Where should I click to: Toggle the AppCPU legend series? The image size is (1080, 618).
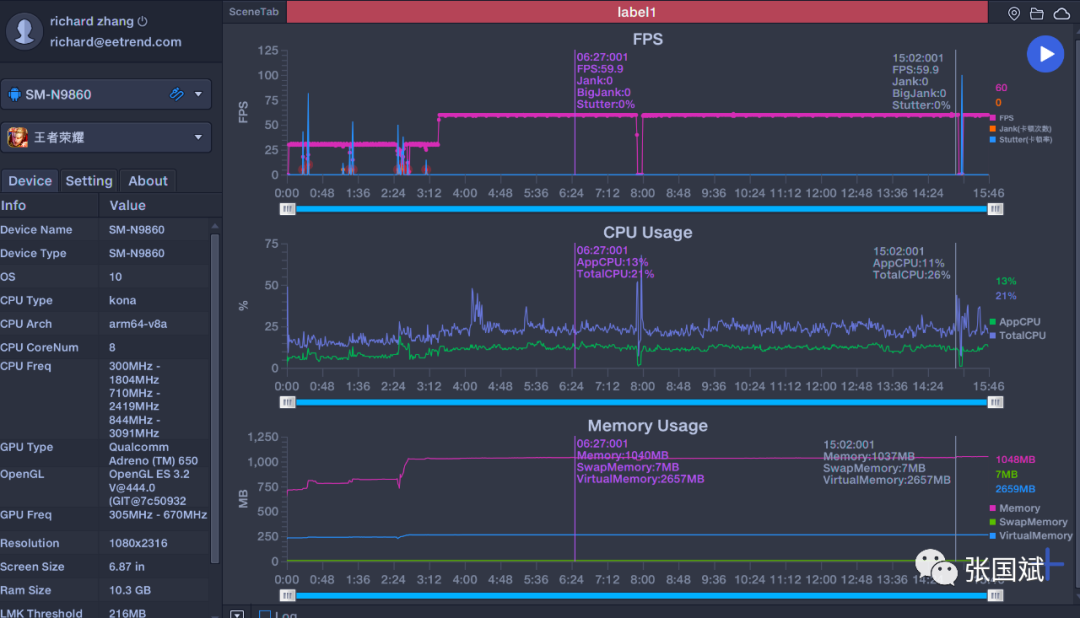(x=1013, y=322)
